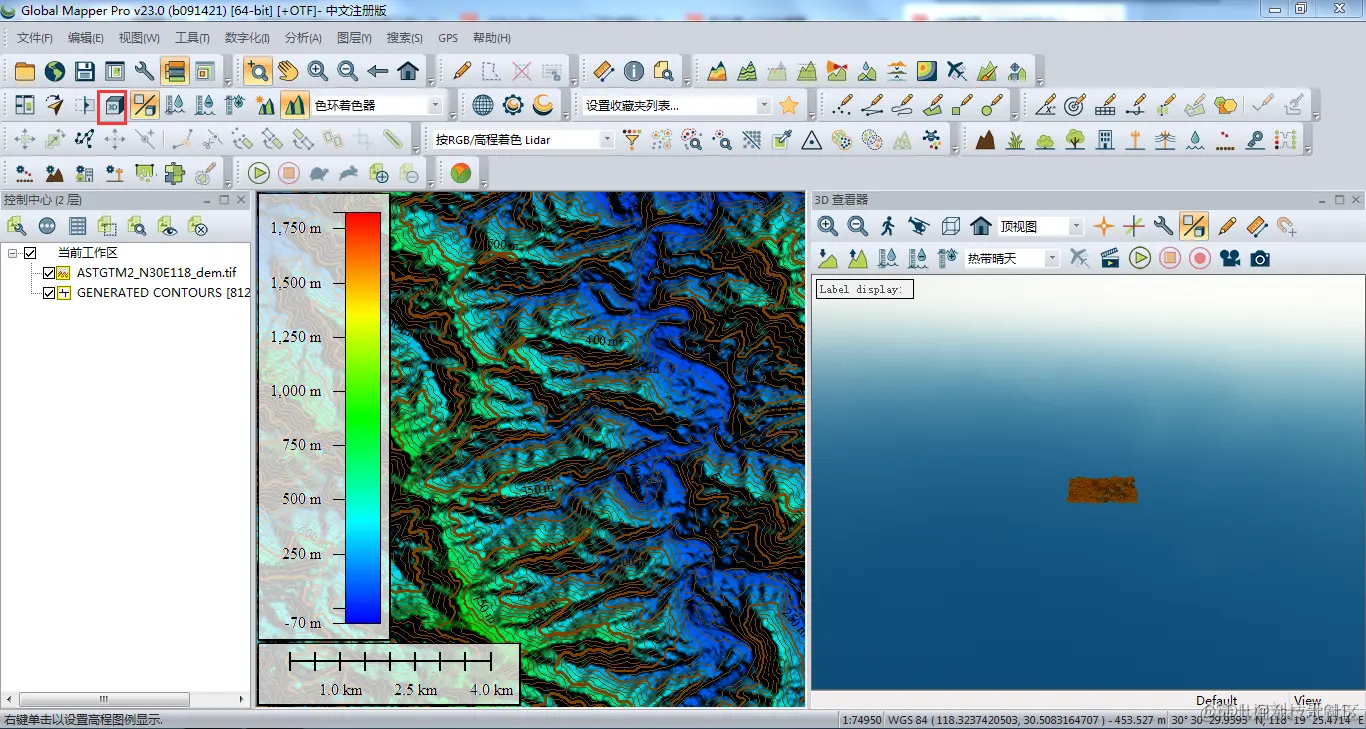This screenshot has width=1366, height=729.
Task: Click the elevation legend color bar
Action: click(x=363, y=418)
